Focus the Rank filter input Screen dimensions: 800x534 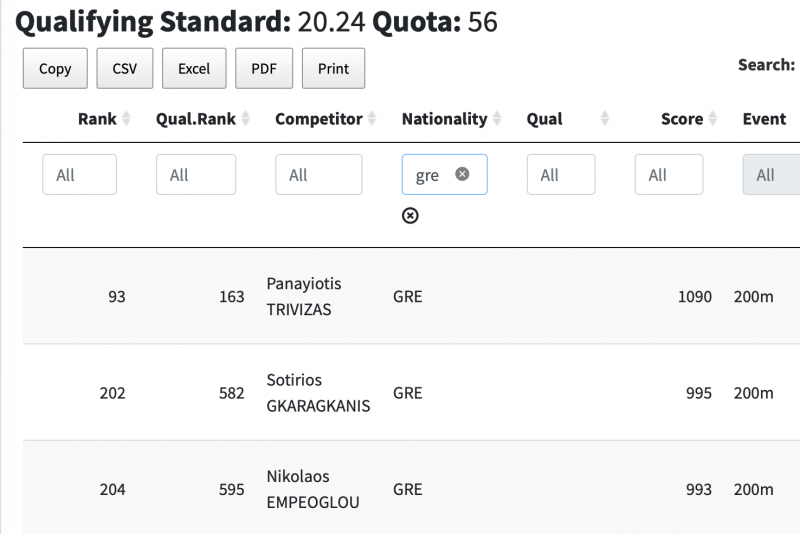click(x=80, y=175)
